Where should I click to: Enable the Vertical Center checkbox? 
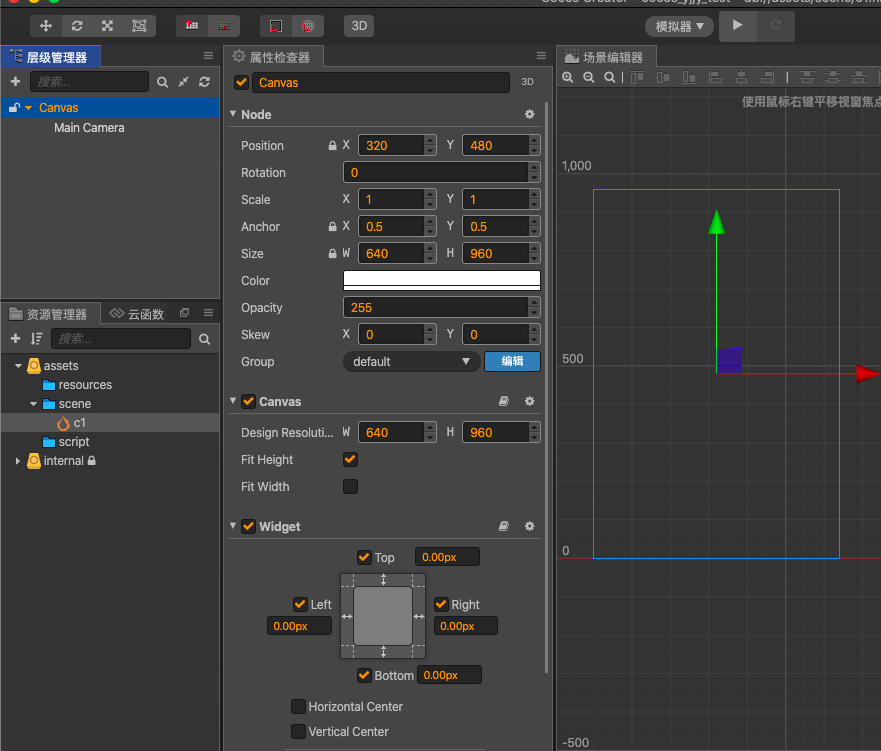(x=298, y=731)
